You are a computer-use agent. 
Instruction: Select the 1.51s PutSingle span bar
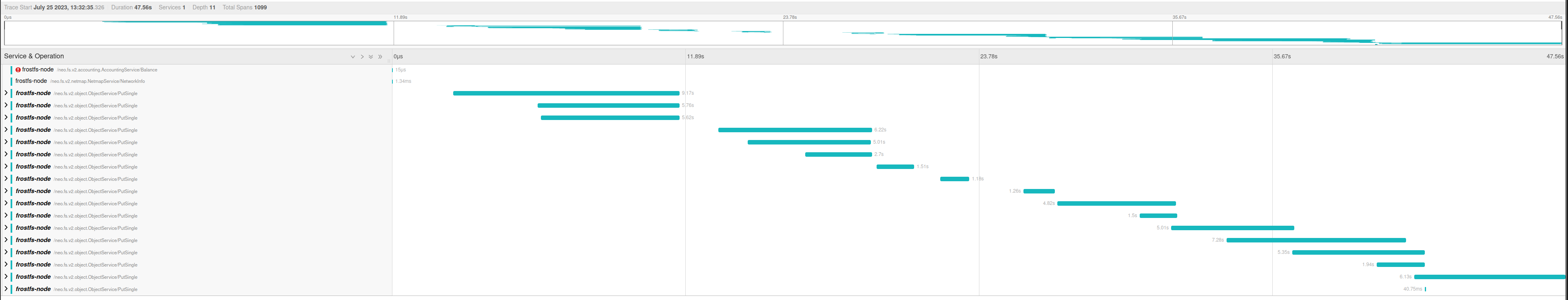[895, 167]
